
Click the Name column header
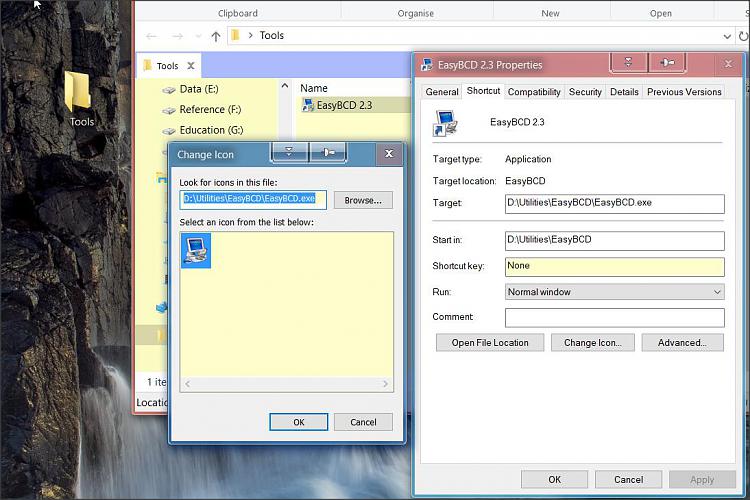tap(314, 88)
